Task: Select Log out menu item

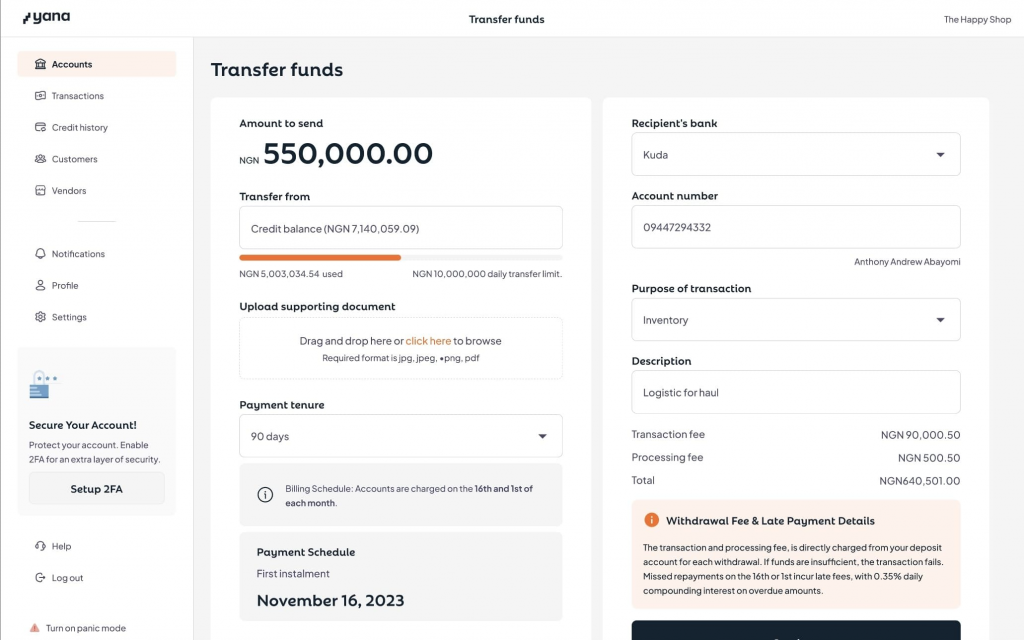Action: tap(67, 578)
